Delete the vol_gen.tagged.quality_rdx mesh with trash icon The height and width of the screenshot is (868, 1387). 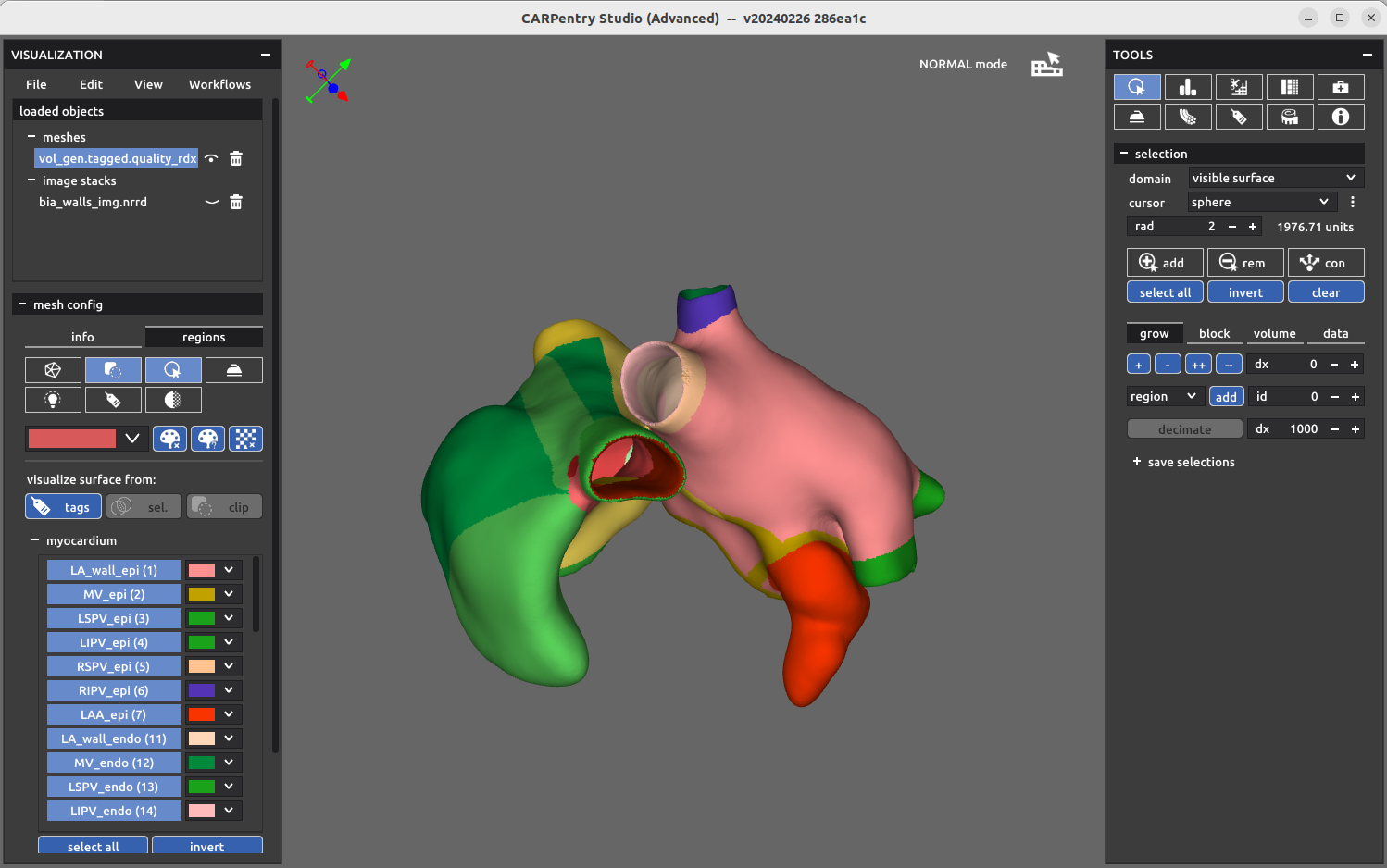pyautogui.click(x=236, y=159)
